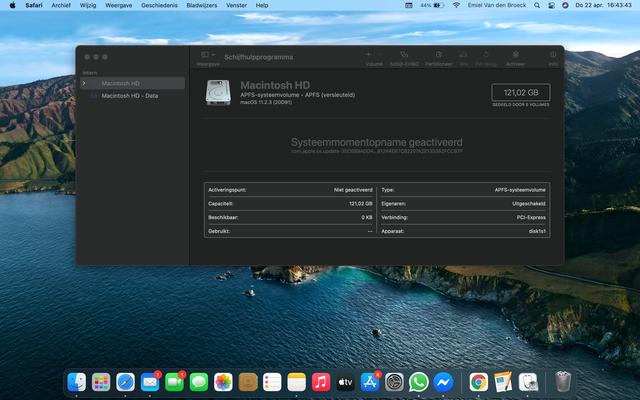Add a volume with the plus button
This screenshot has height=400, width=640.
tap(368, 54)
